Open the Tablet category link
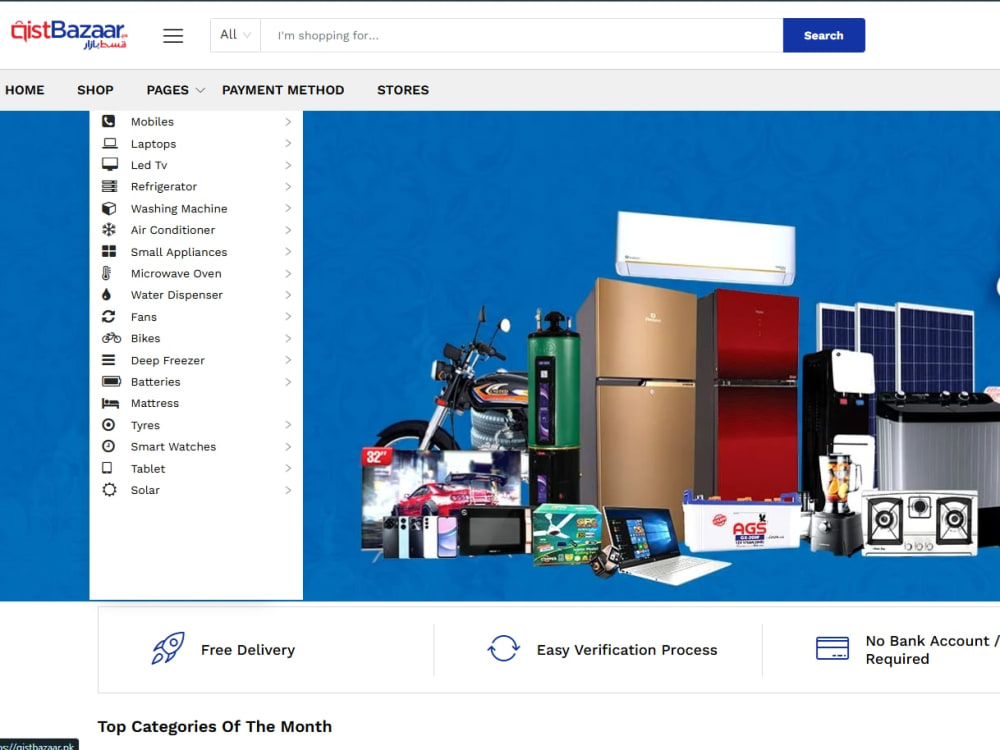 coord(148,469)
